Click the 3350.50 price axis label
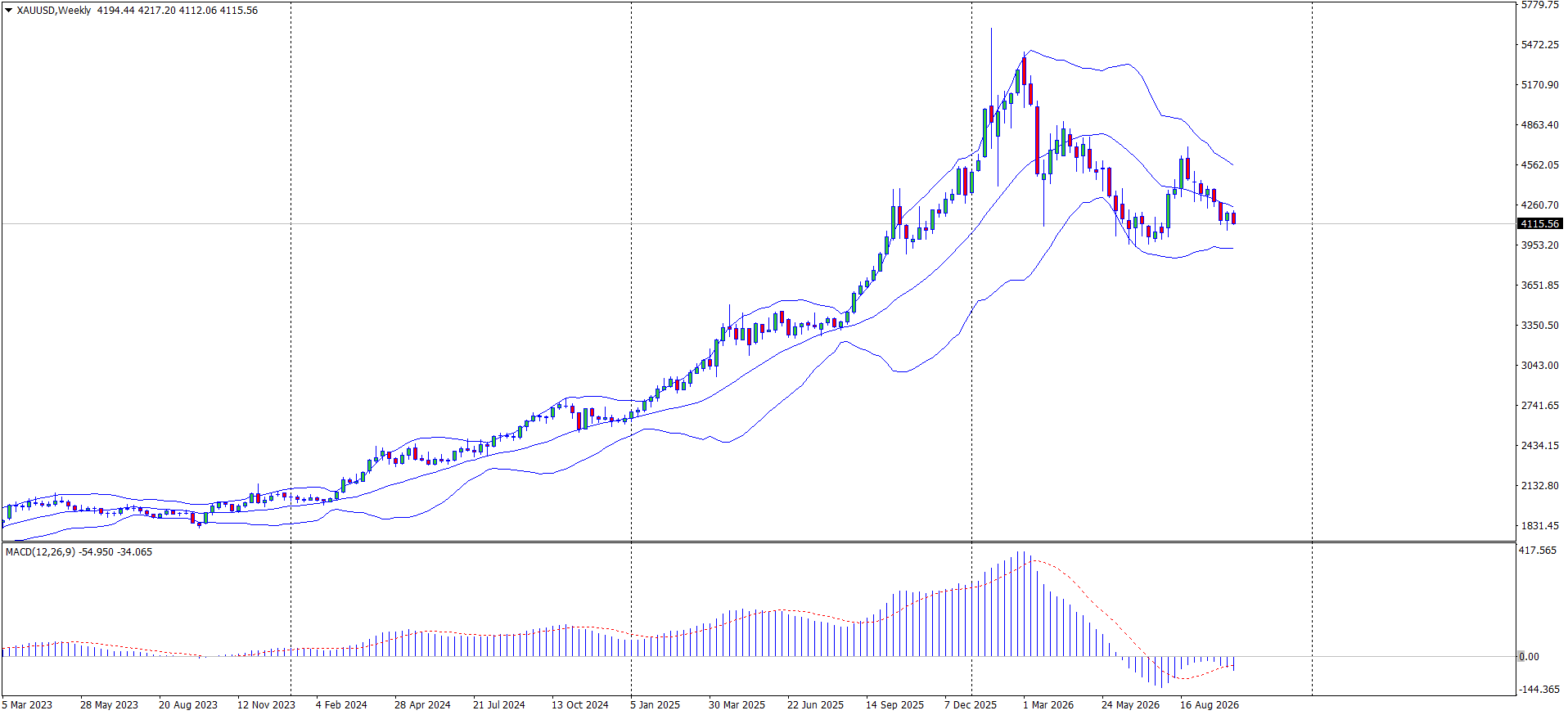 [1540, 326]
